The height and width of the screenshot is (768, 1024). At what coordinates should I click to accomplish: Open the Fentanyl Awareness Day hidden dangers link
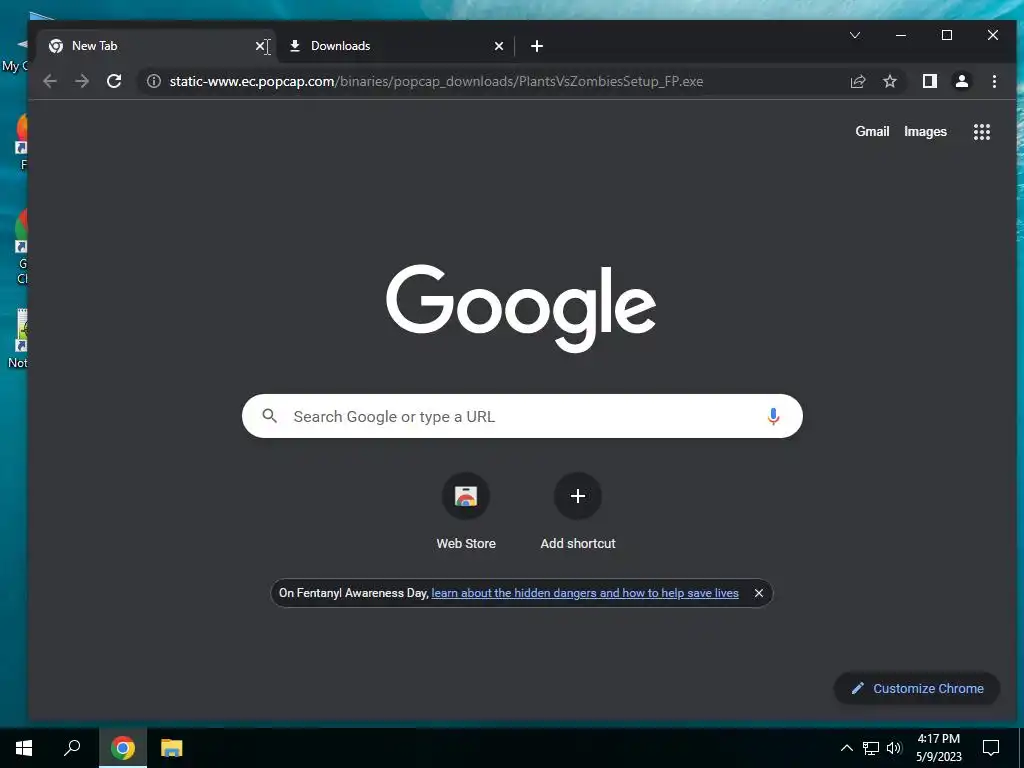coord(585,593)
